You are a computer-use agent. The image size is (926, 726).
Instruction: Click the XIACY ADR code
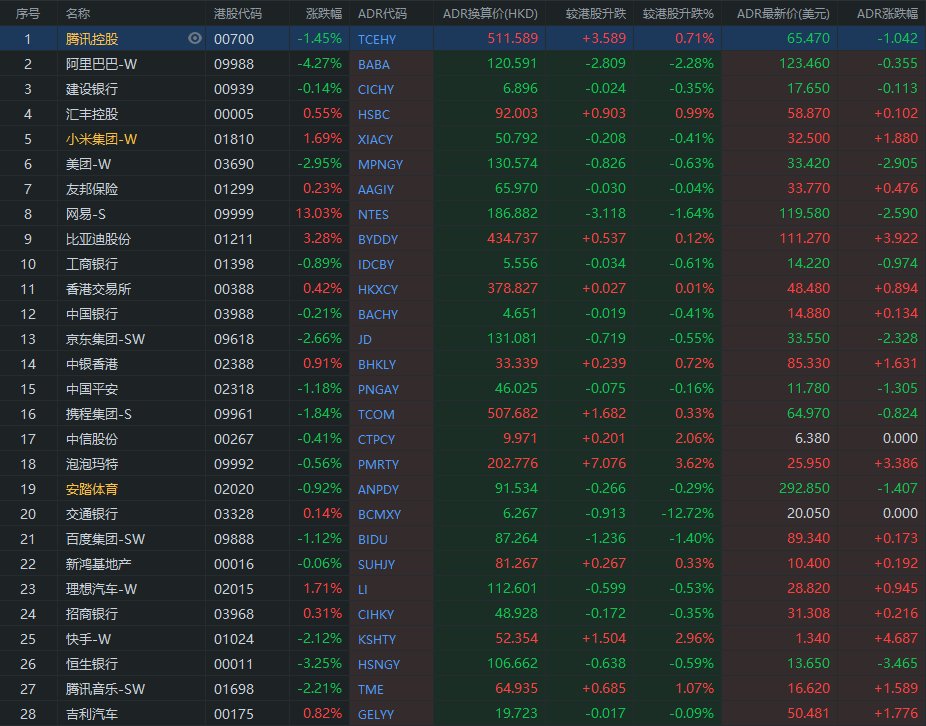tap(375, 139)
